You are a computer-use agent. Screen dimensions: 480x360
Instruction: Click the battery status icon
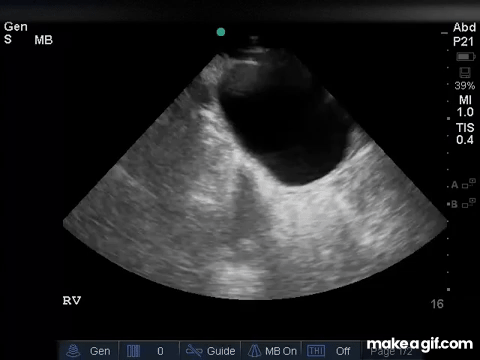tap(465, 57)
